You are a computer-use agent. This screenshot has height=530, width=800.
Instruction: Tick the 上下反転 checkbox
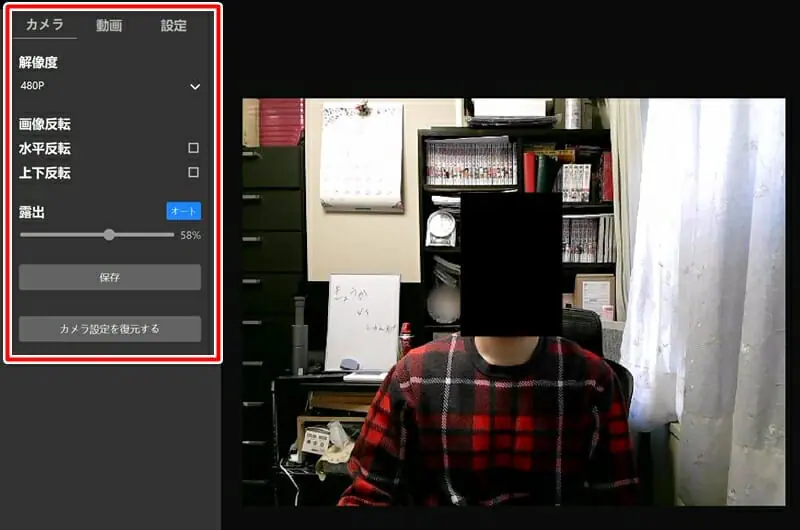pyautogui.click(x=194, y=172)
